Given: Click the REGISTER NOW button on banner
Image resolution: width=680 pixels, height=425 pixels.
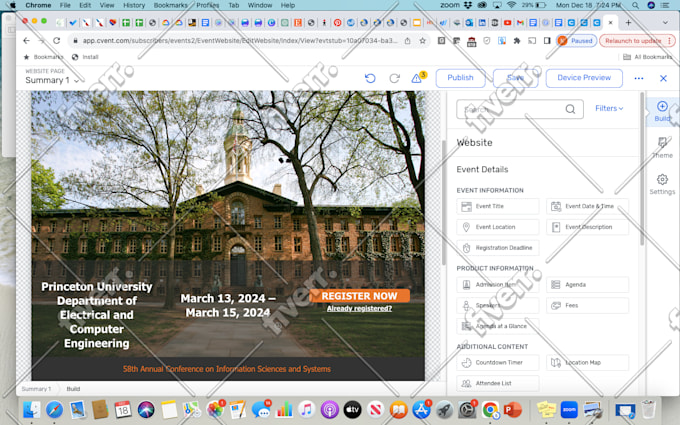Looking at the screenshot, I should coord(359,296).
